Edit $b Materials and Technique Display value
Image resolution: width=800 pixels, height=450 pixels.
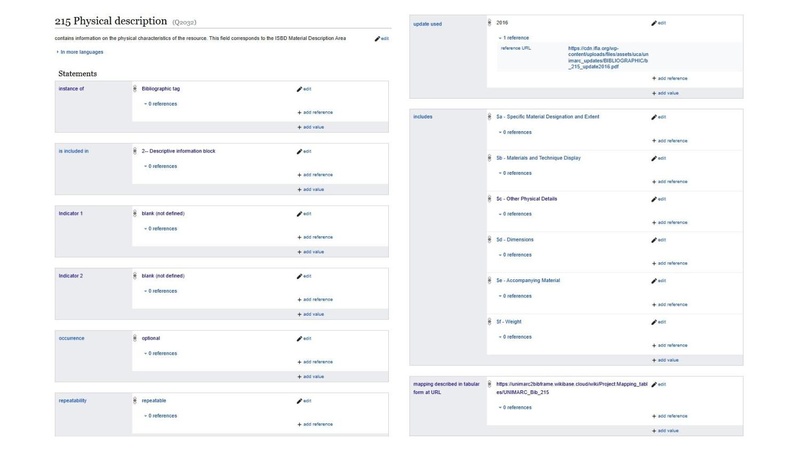coord(658,159)
